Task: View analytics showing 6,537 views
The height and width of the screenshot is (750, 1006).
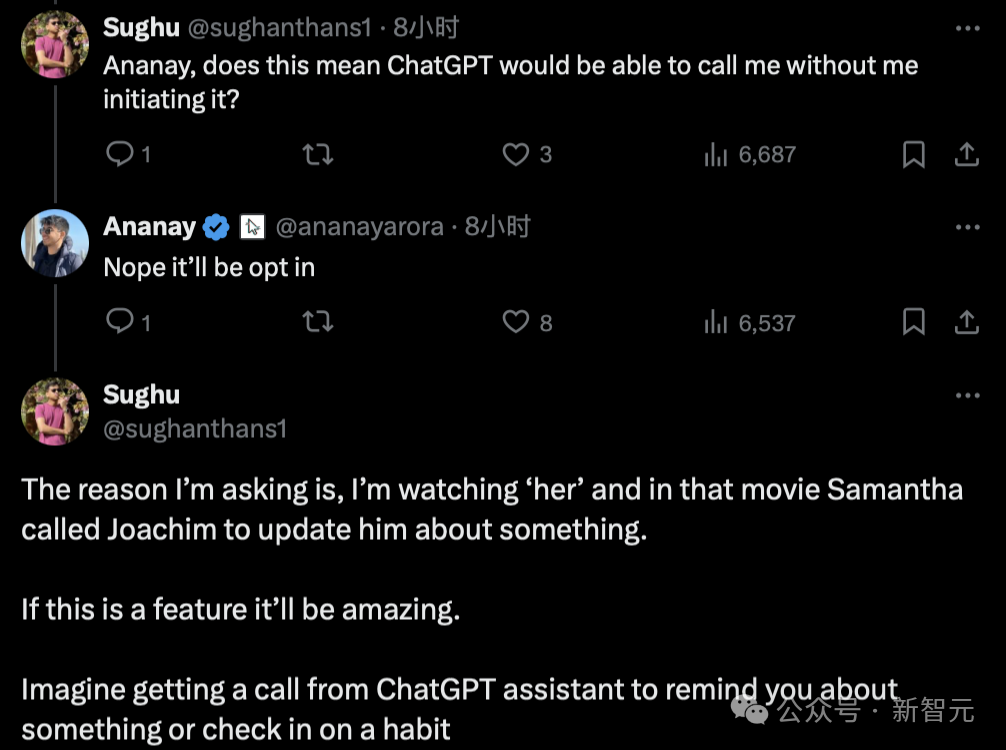Action: click(750, 322)
